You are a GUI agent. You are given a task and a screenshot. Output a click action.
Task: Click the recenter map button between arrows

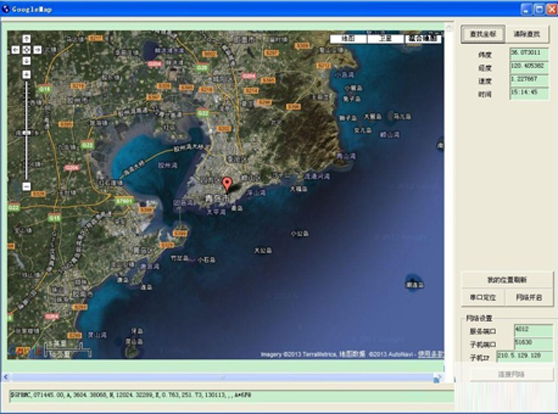tap(26, 50)
